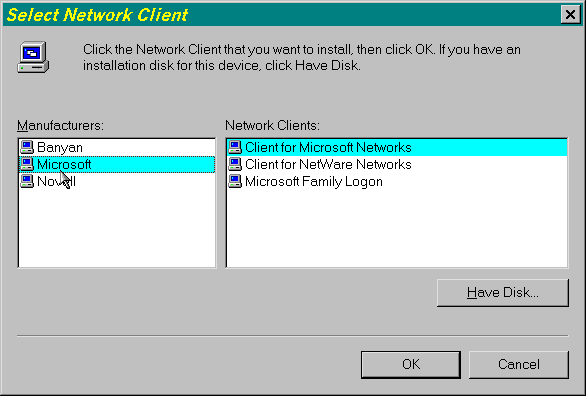Cancel the Select Network Client dialog

tap(519, 364)
